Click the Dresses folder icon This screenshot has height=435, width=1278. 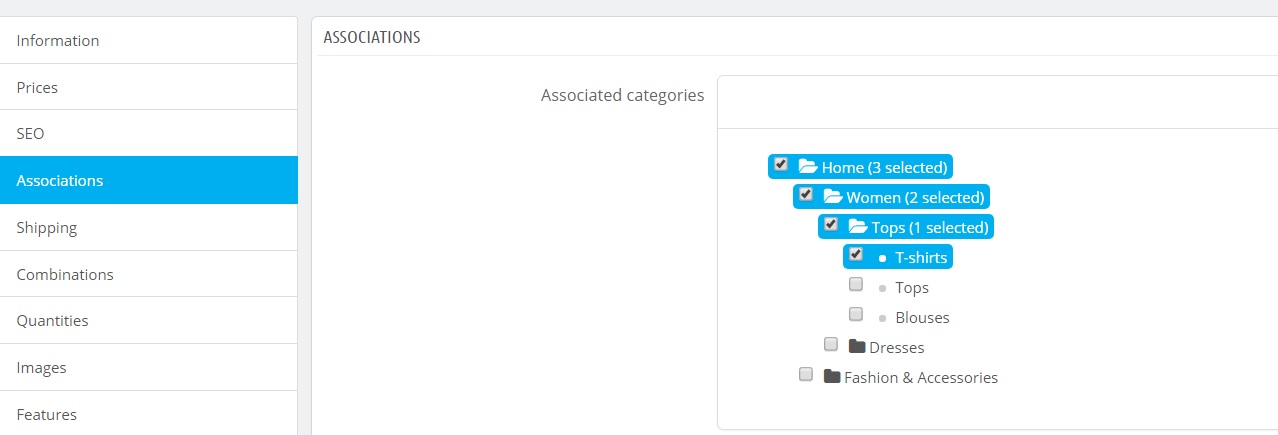pyautogui.click(x=857, y=347)
